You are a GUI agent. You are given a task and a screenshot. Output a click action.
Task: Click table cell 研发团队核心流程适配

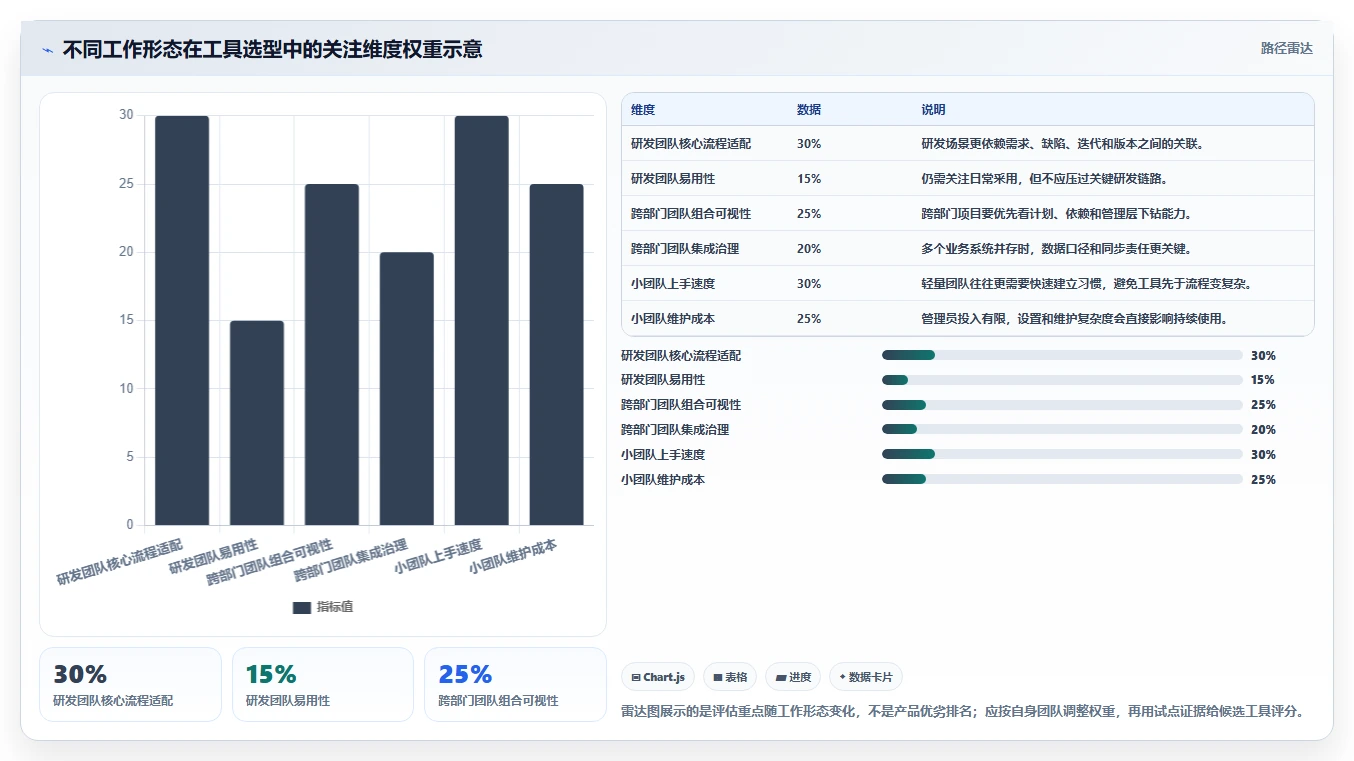pos(691,144)
